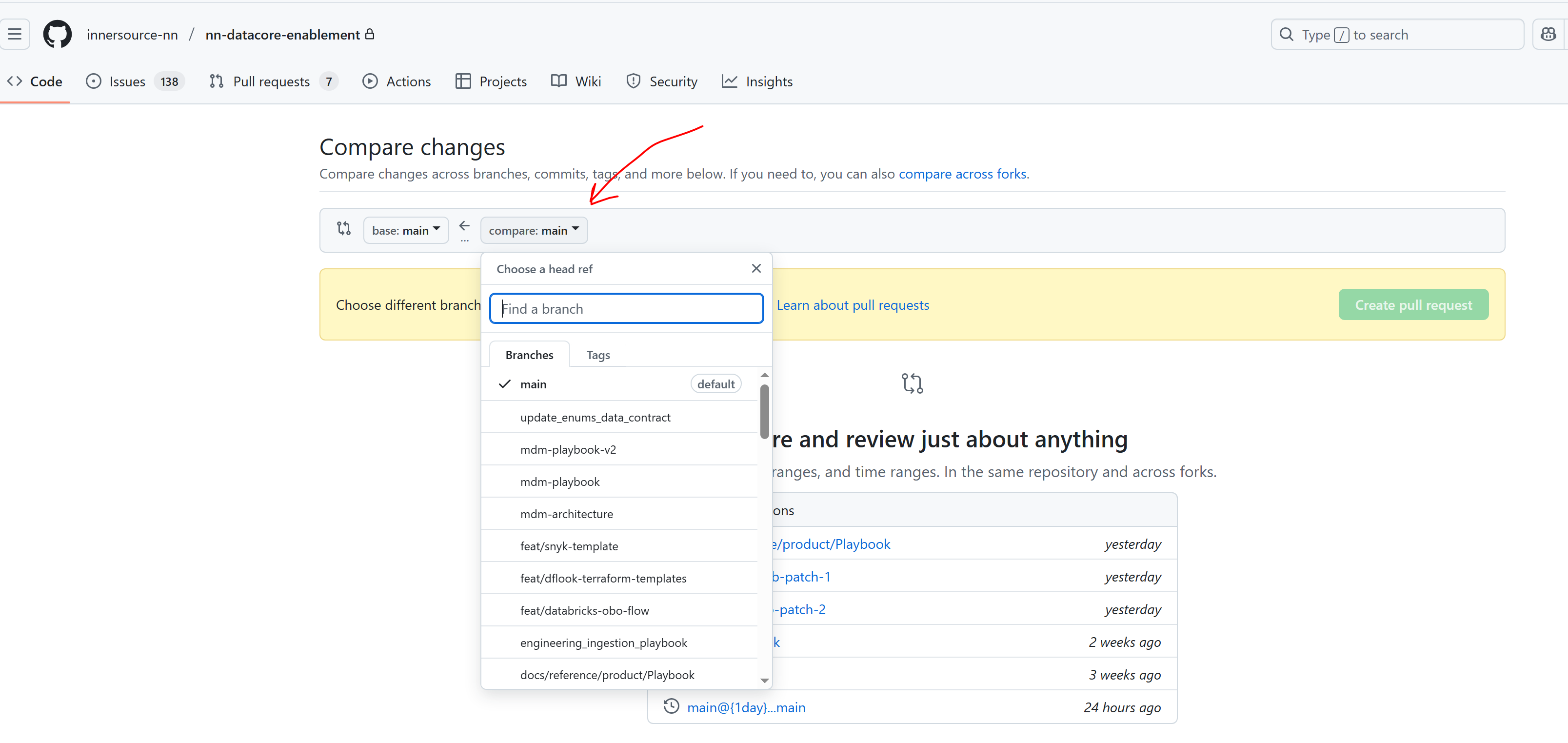The width and height of the screenshot is (1568, 743).
Task: Select branch feat/databricks-obo-flow
Action: 619,611
